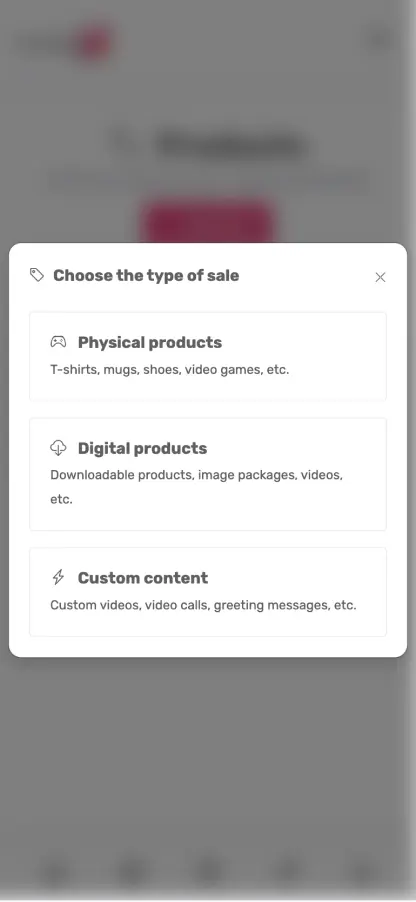Click the T-shirts, mugs, shoes description text

point(170,370)
